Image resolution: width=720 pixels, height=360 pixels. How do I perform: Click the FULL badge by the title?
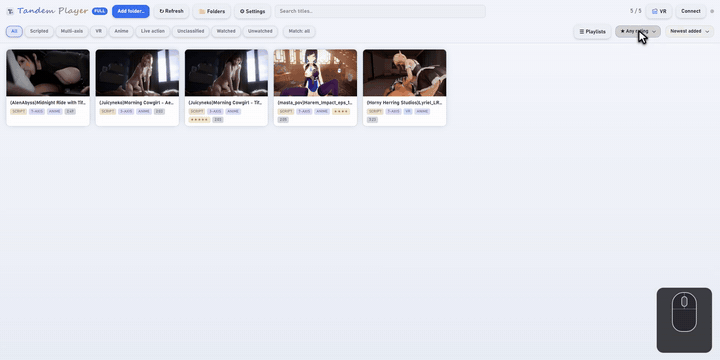(100, 11)
